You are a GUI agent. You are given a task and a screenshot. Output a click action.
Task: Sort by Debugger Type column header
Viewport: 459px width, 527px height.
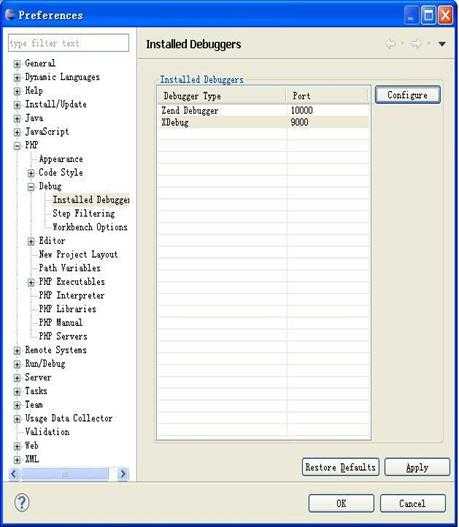[222, 96]
